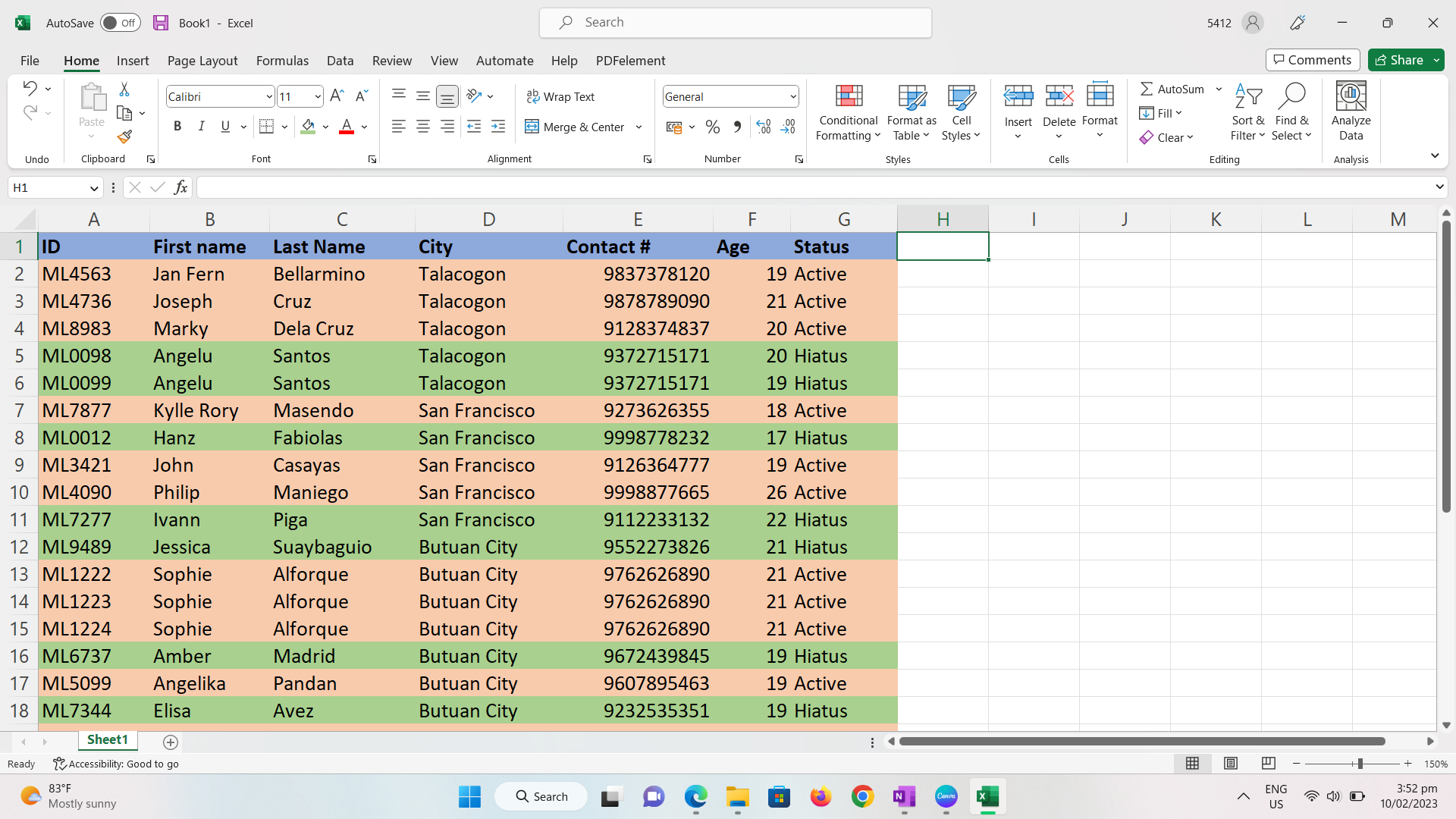The height and width of the screenshot is (819, 1456).
Task: Switch to Page Layout view in status bar
Action: pyautogui.click(x=1231, y=763)
